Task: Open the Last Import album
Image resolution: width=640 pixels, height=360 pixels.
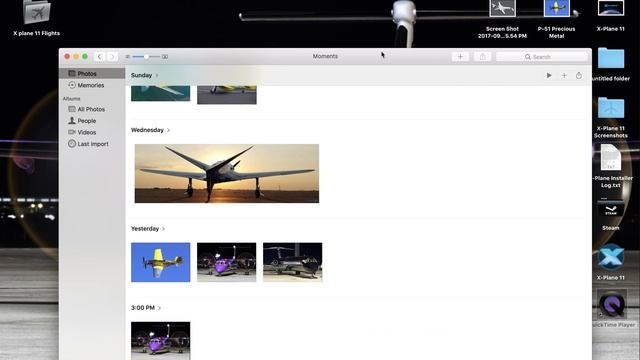Action: [x=92, y=144]
